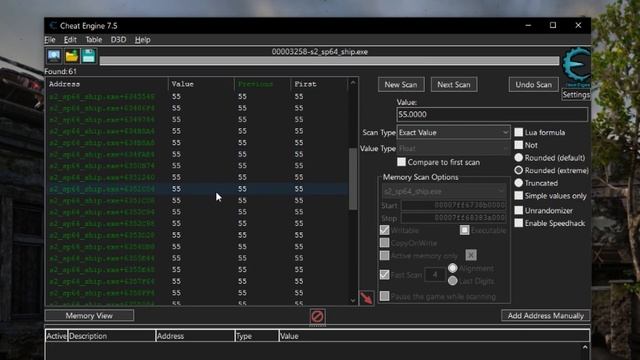Click the Previous column header
The image size is (640, 360).
262,84
